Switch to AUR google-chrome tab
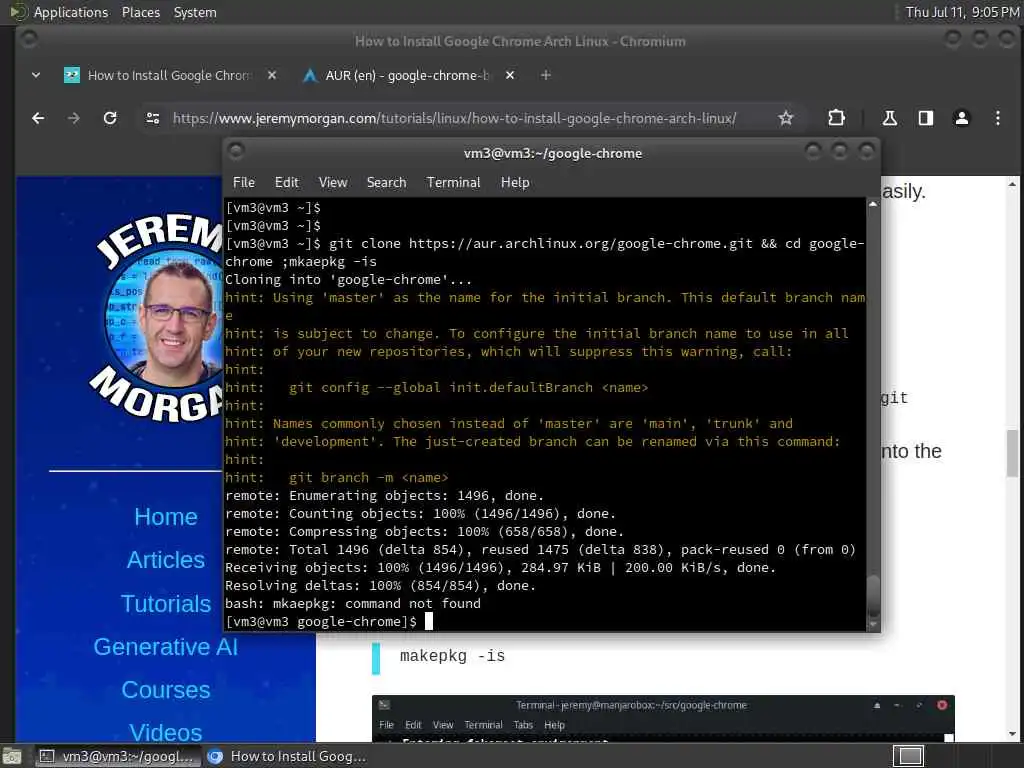1024x768 pixels. pyautogui.click(x=398, y=75)
